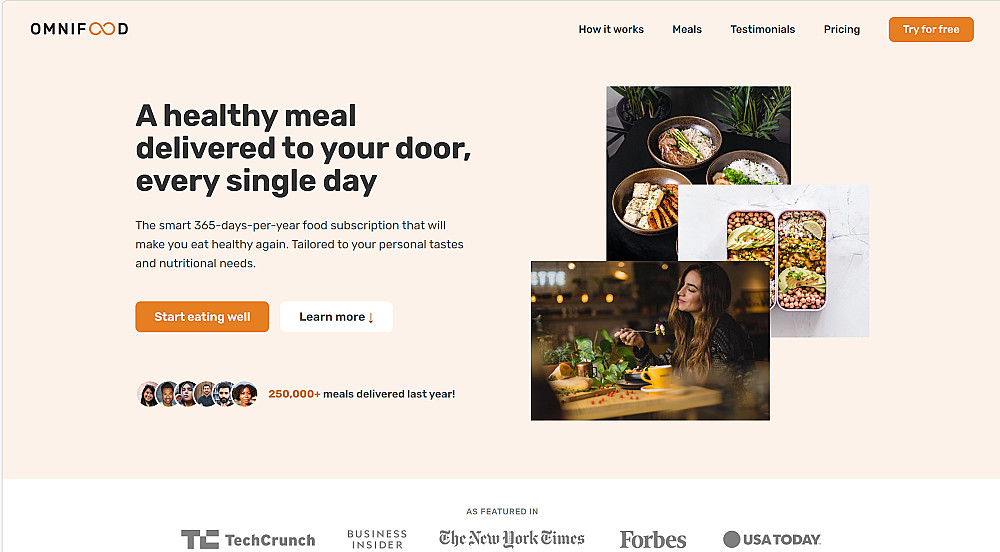Click first customer avatar photo

tap(148, 394)
